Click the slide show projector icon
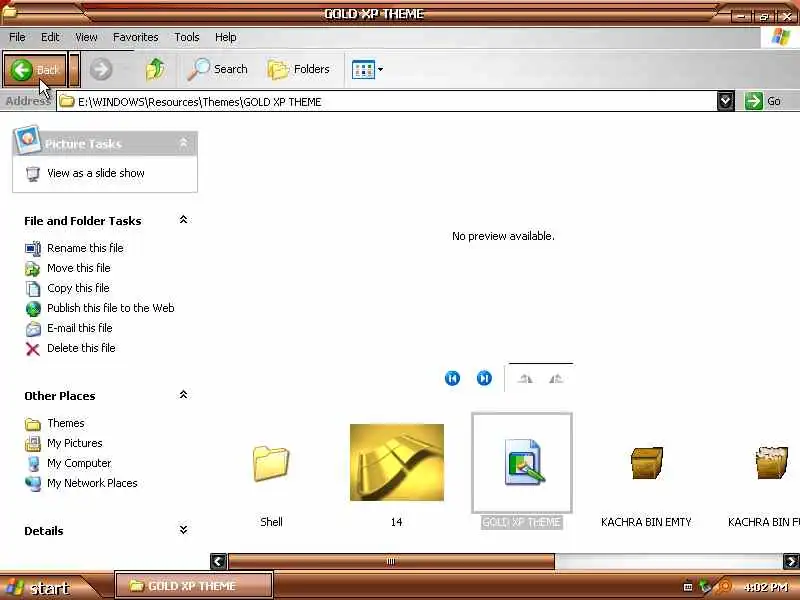 click(33, 174)
